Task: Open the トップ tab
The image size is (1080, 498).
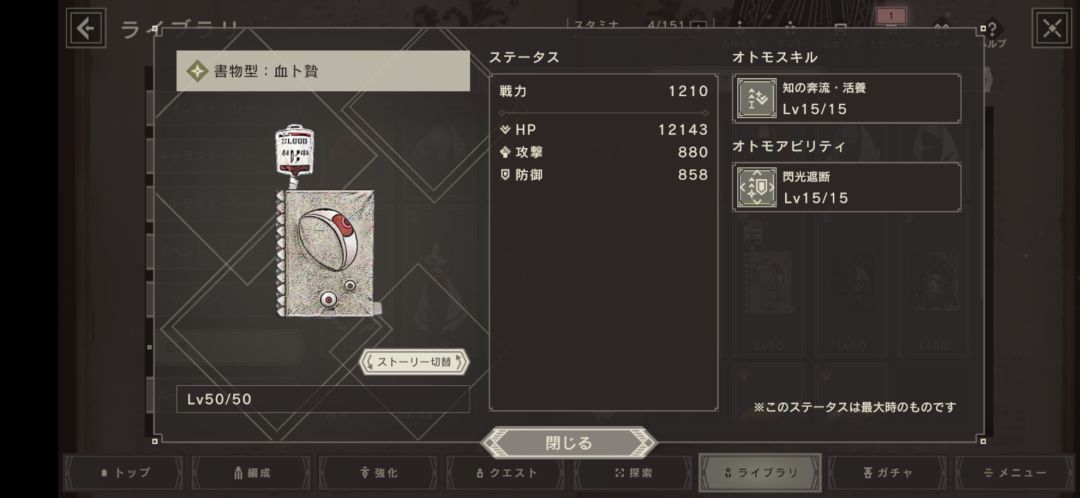Action: [x=124, y=473]
